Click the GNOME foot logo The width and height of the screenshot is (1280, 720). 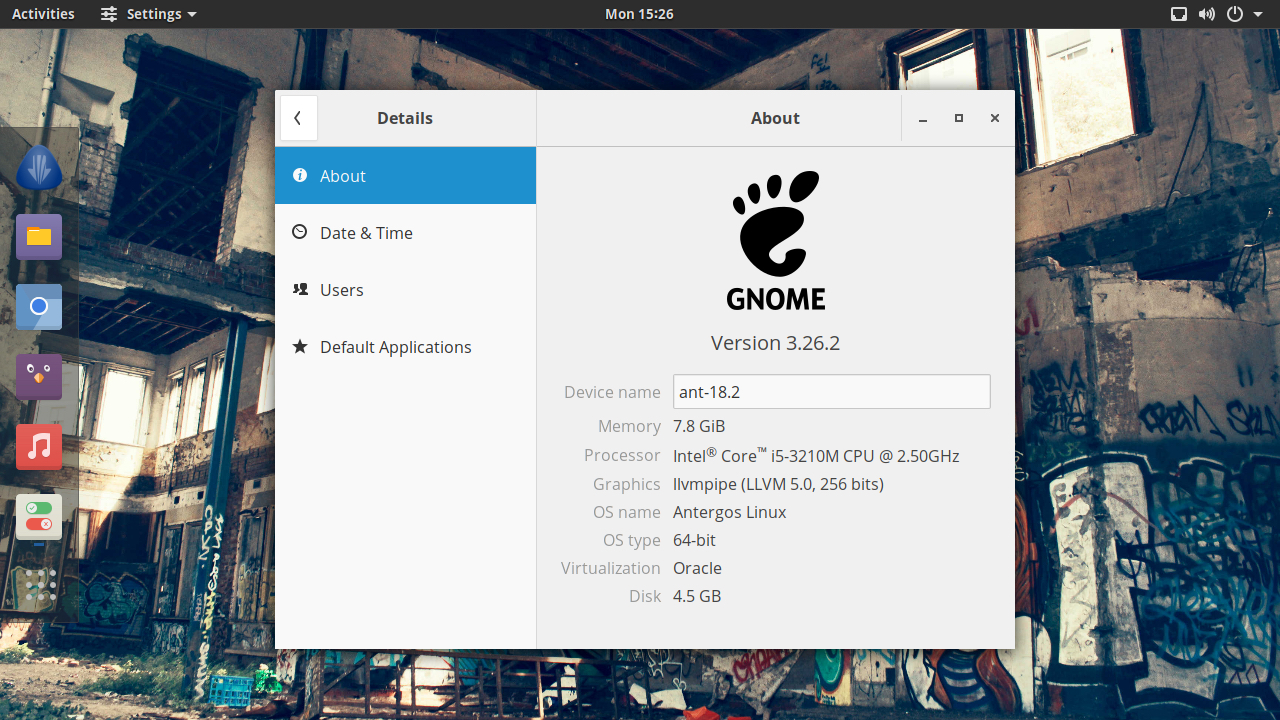[x=776, y=240]
